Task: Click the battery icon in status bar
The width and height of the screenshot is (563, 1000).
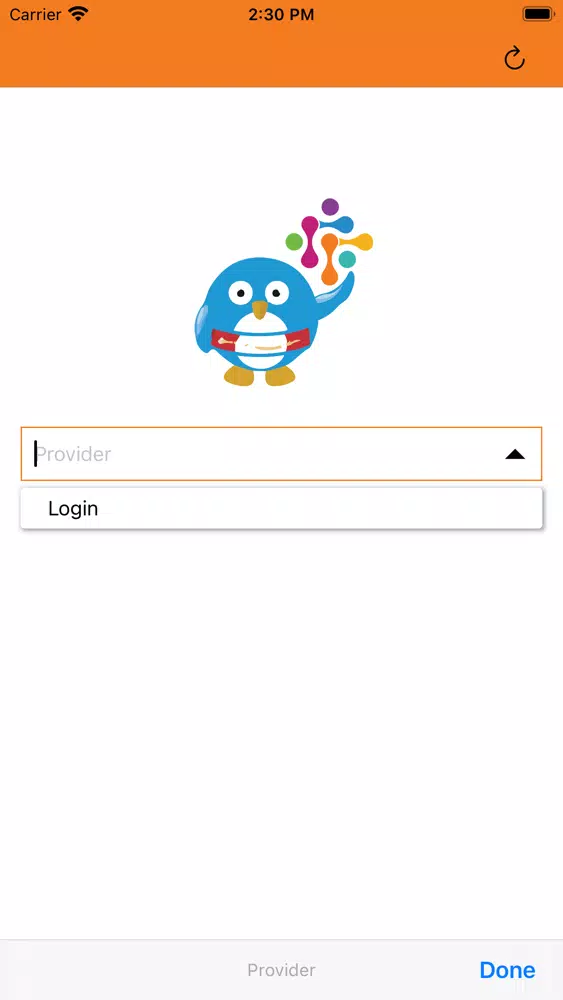Action: coord(538,14)
